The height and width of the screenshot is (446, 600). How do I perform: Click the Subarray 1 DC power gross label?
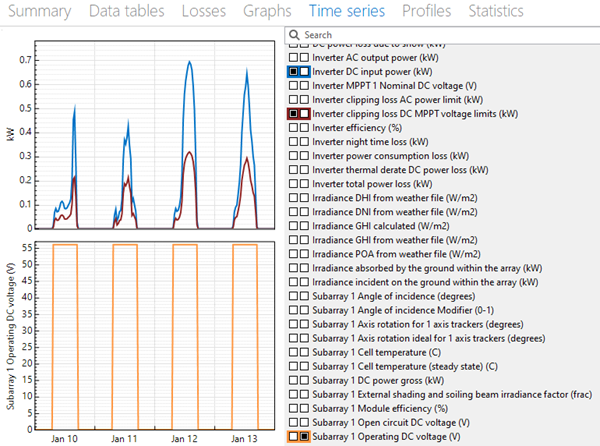click(384, 380)
